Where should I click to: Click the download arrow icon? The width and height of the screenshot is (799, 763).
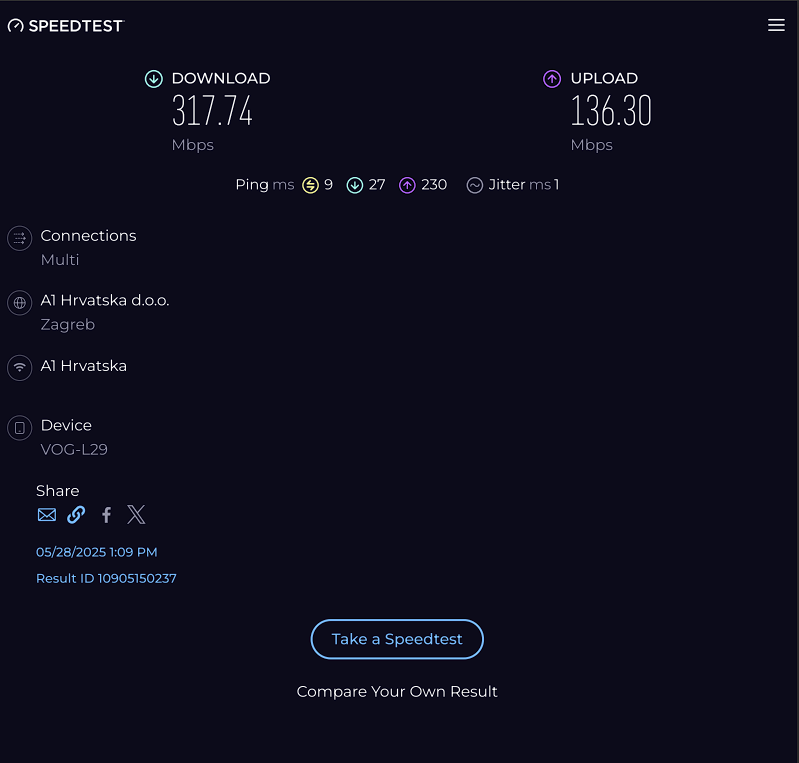point(153,79)
